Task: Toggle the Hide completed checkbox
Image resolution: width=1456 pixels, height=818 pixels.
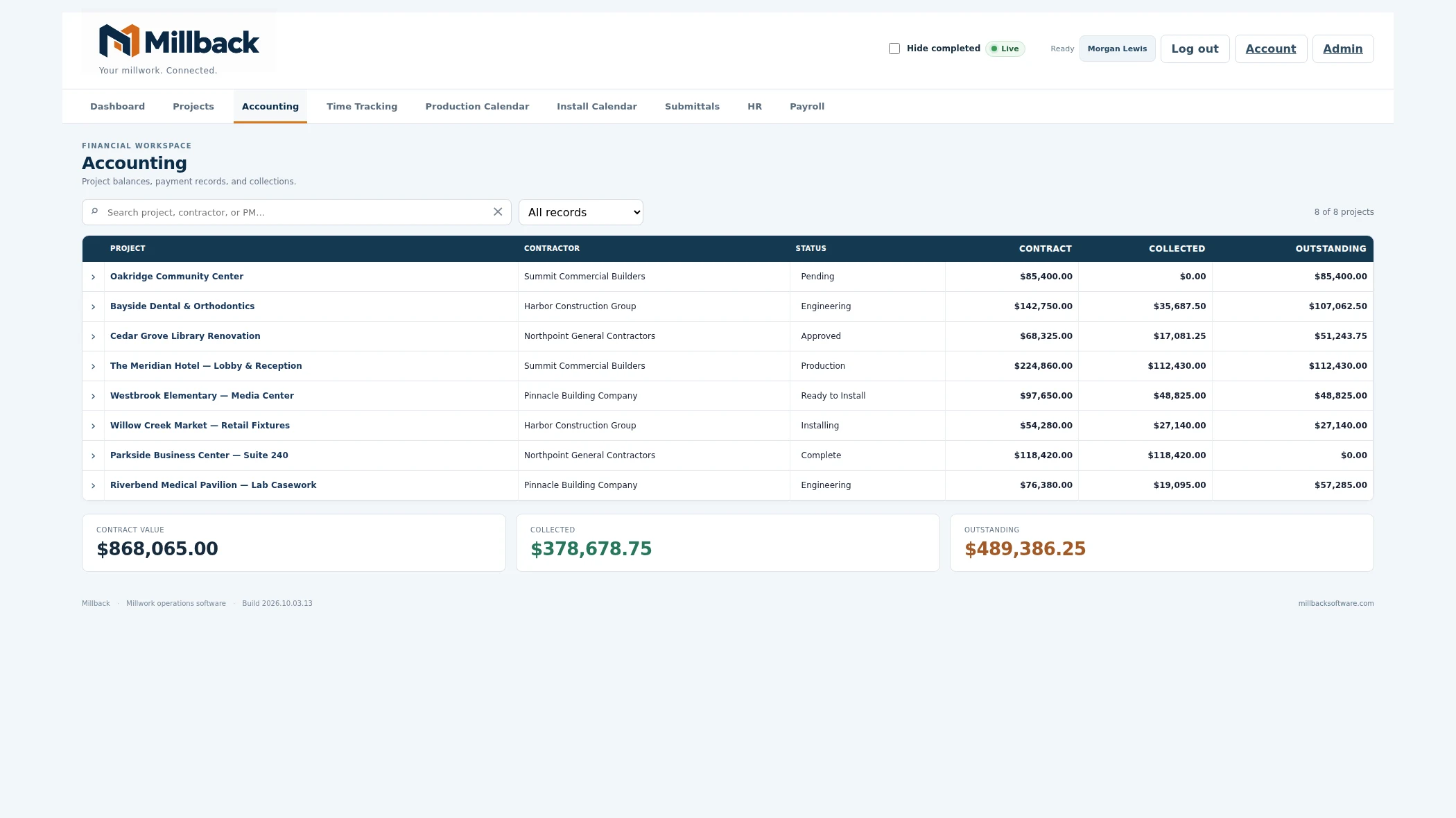Action: click(894, 49)
